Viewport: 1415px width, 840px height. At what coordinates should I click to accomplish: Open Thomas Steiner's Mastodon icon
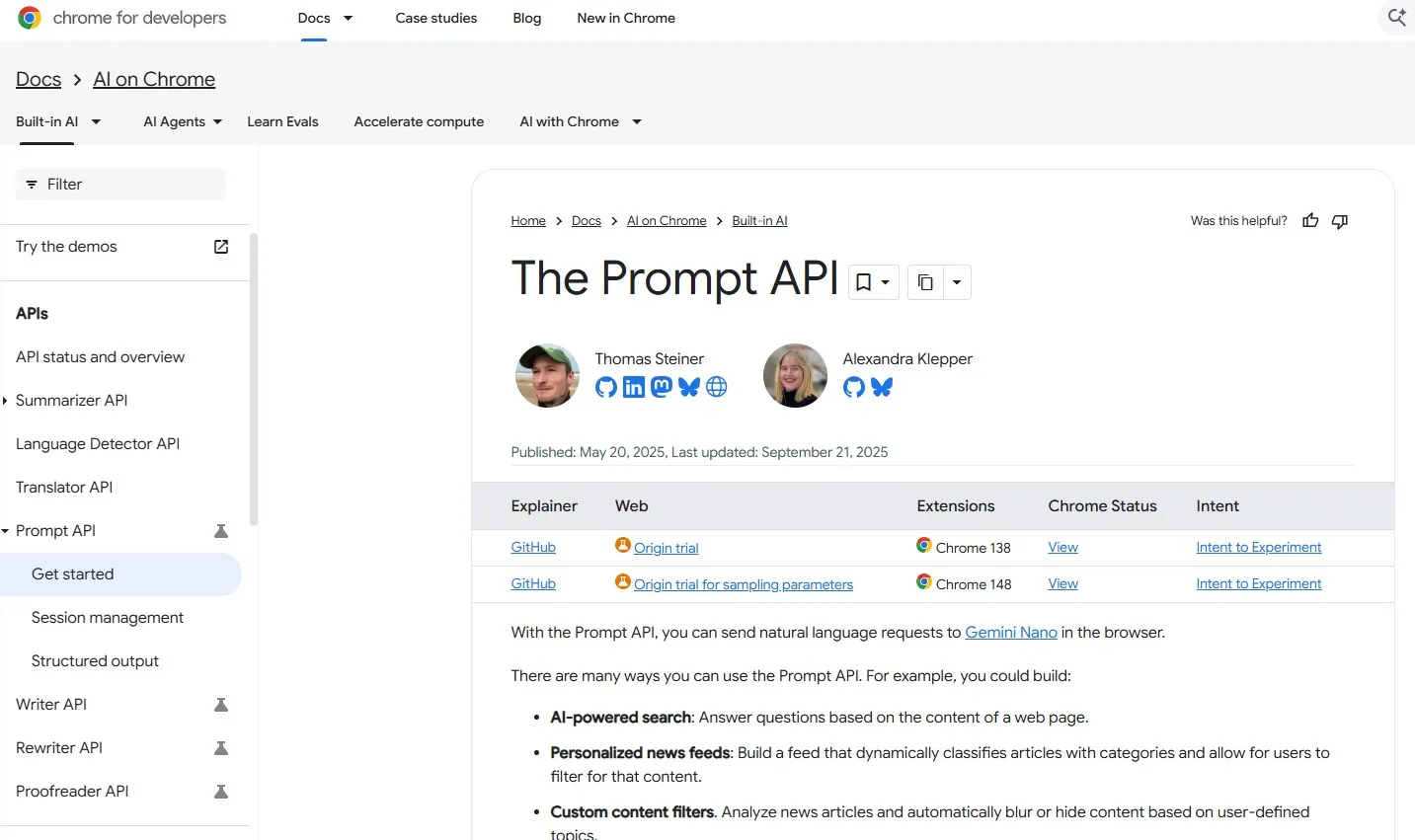click(662, 387)
